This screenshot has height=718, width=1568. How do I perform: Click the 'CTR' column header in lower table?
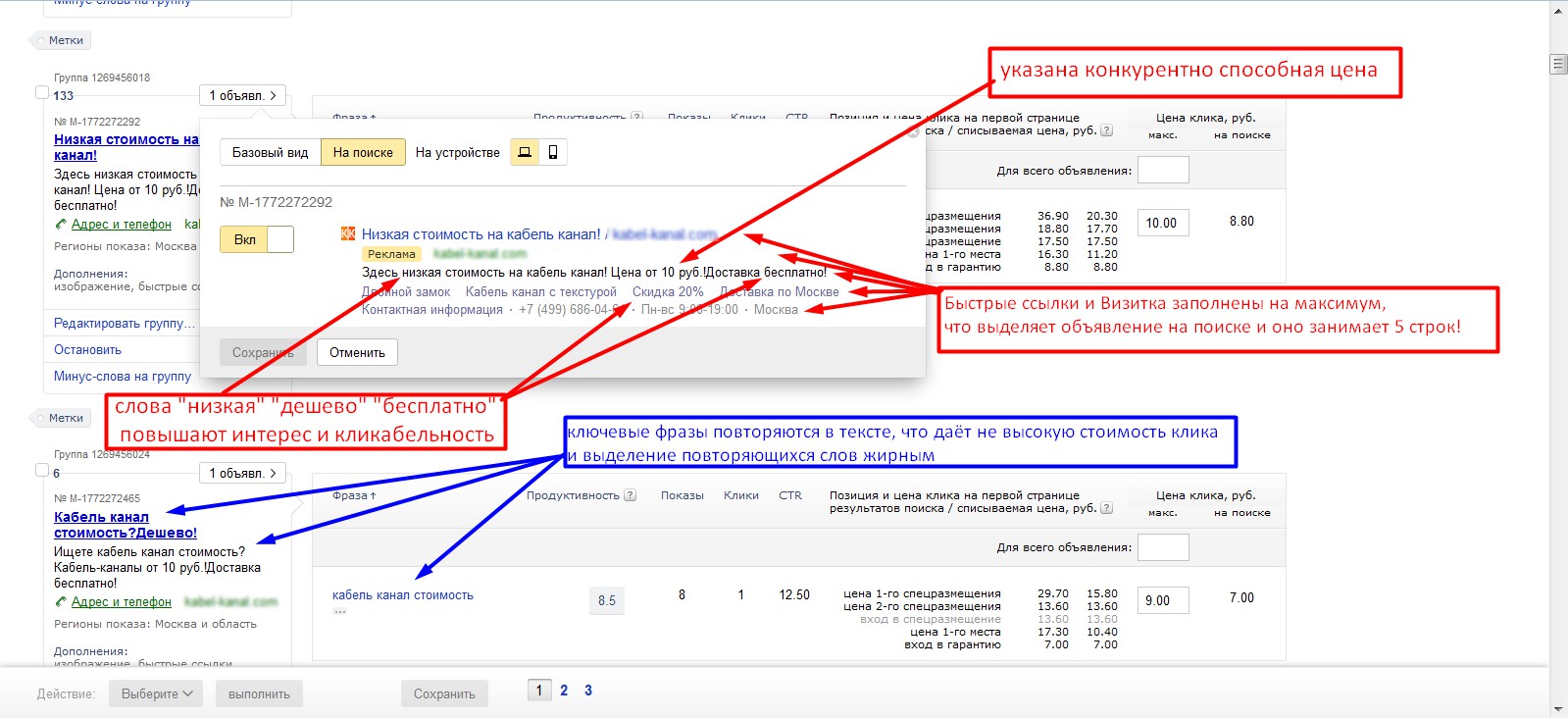[790, 495]
